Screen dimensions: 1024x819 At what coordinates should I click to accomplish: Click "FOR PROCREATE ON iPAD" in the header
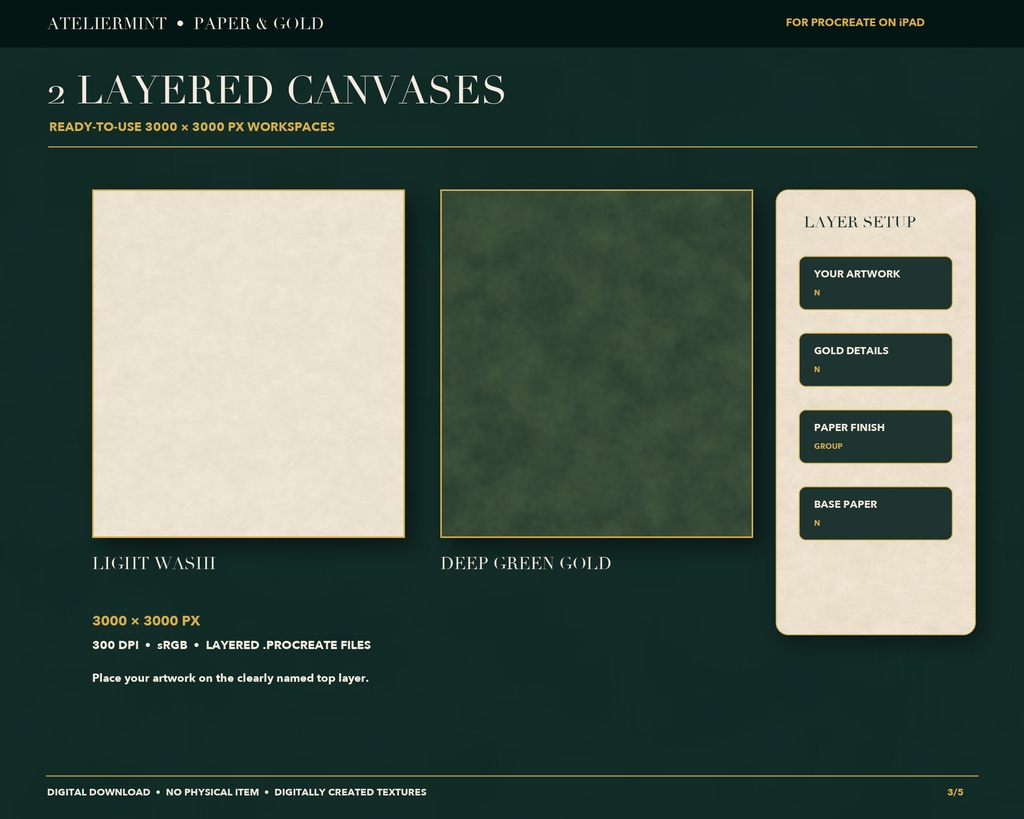tap(855, 22)
